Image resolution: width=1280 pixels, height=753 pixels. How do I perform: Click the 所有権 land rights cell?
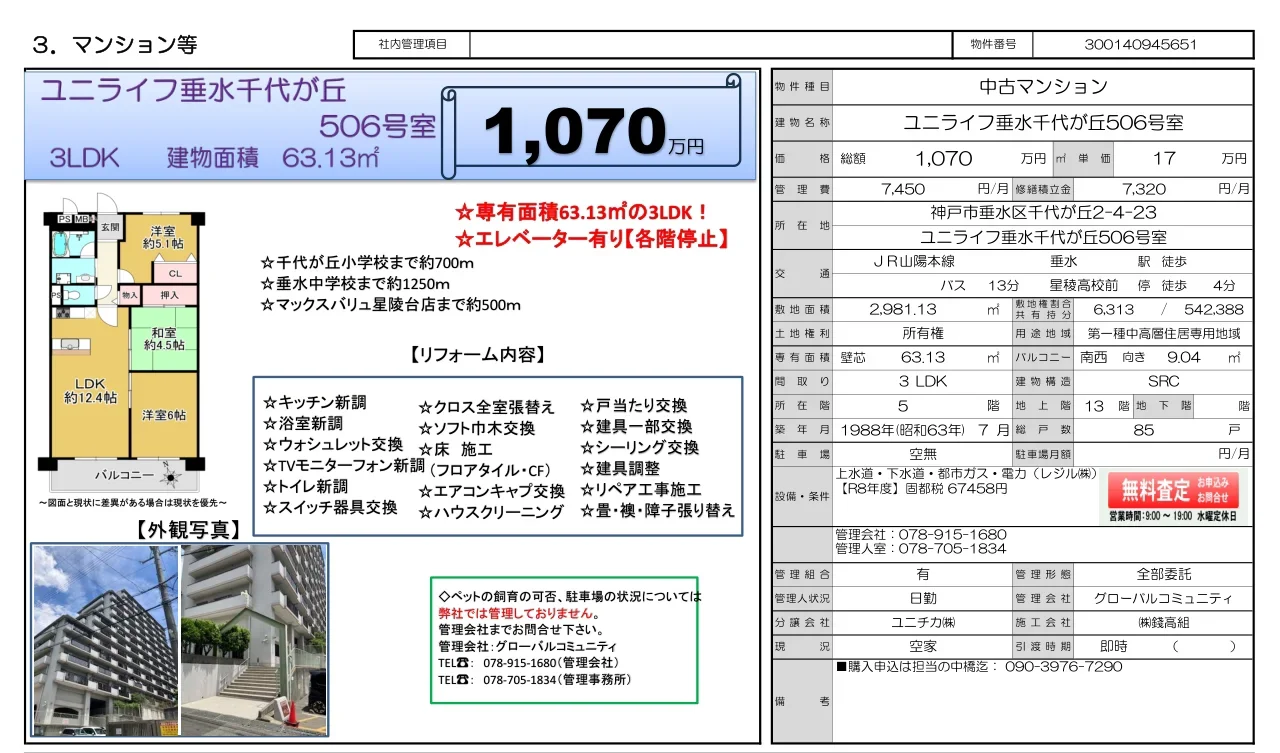click(922, 334)
